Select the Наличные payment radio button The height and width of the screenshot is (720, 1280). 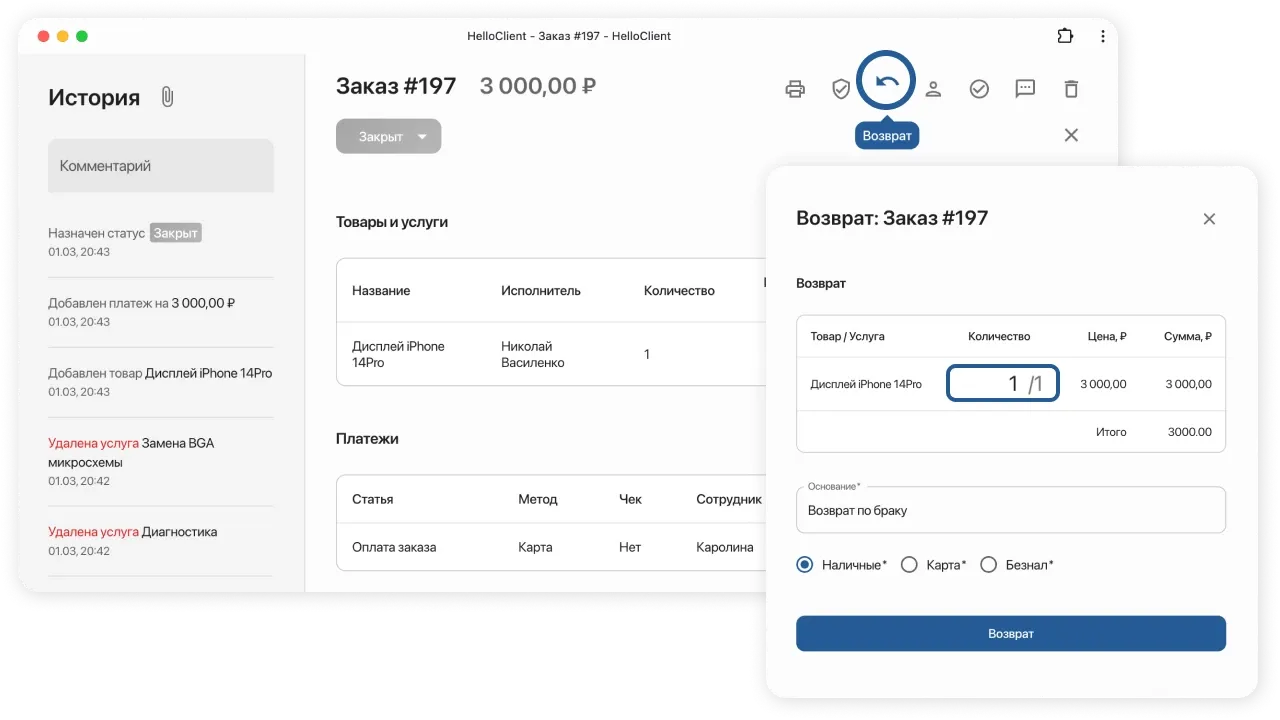(x=803, y=564)
